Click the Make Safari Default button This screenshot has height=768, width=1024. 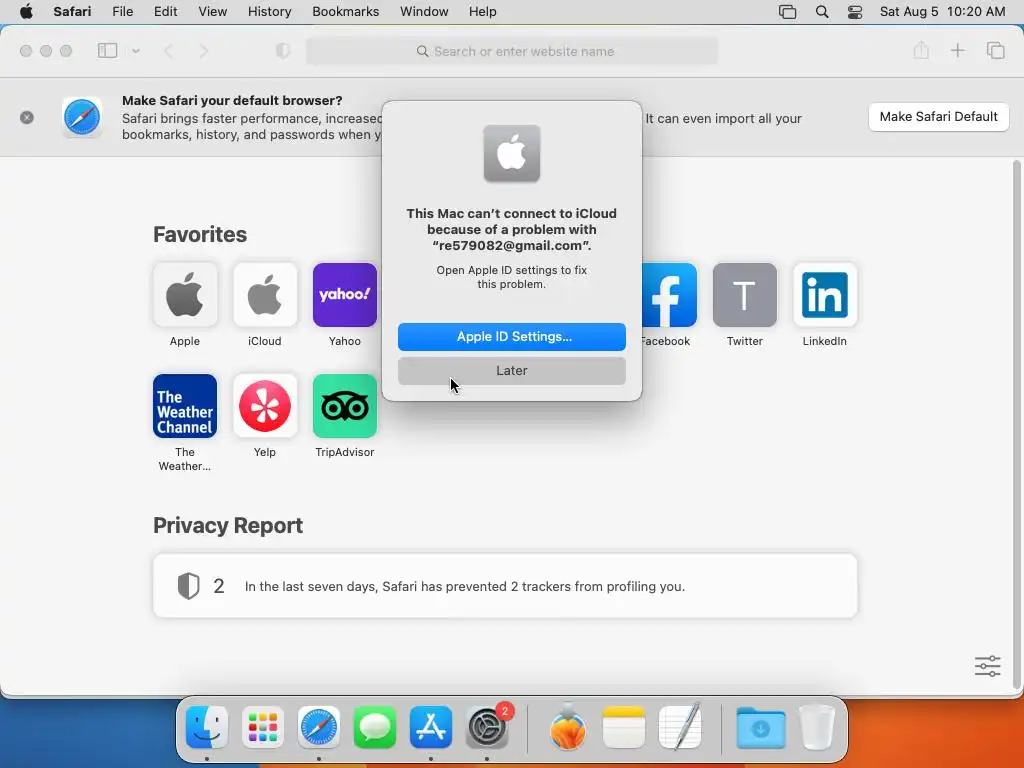pyautogui.click(x=938, y=117)
